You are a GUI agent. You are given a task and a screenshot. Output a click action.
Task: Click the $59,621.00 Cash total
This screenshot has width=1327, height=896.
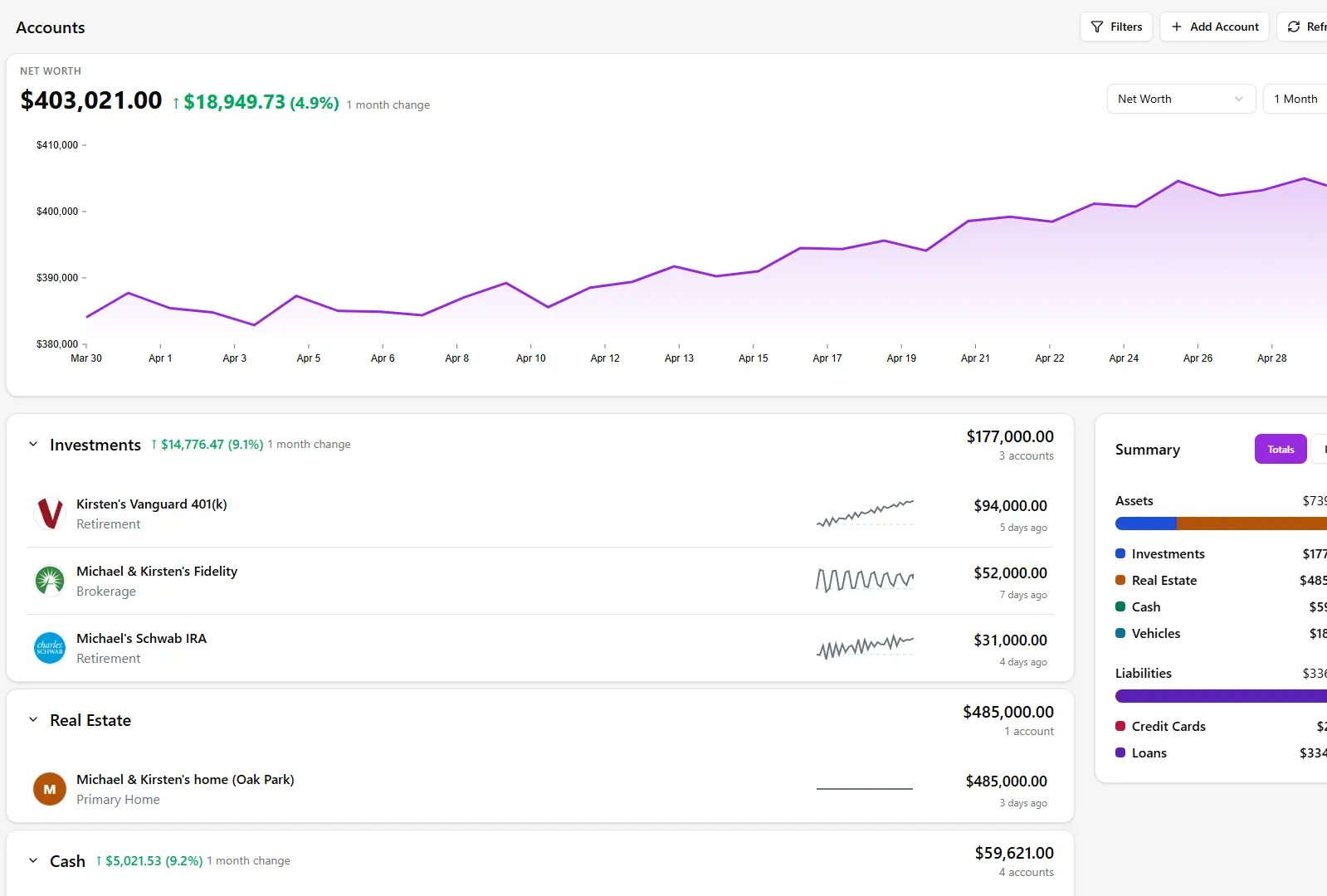pos(1014,853)
